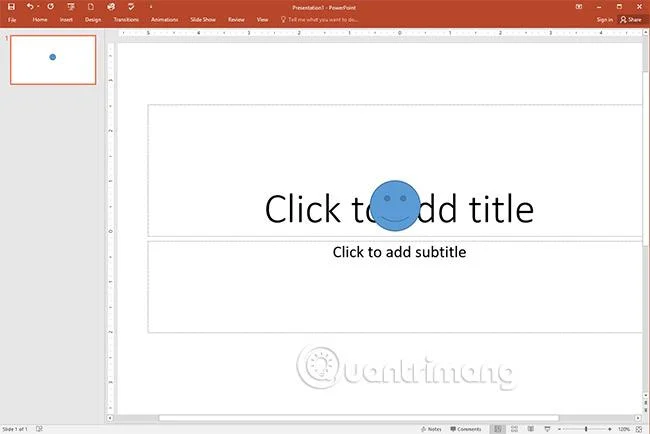This screenshot has height=434, width=650.
Task: Click the New blank presentation icon
Action: coord(91,7)
